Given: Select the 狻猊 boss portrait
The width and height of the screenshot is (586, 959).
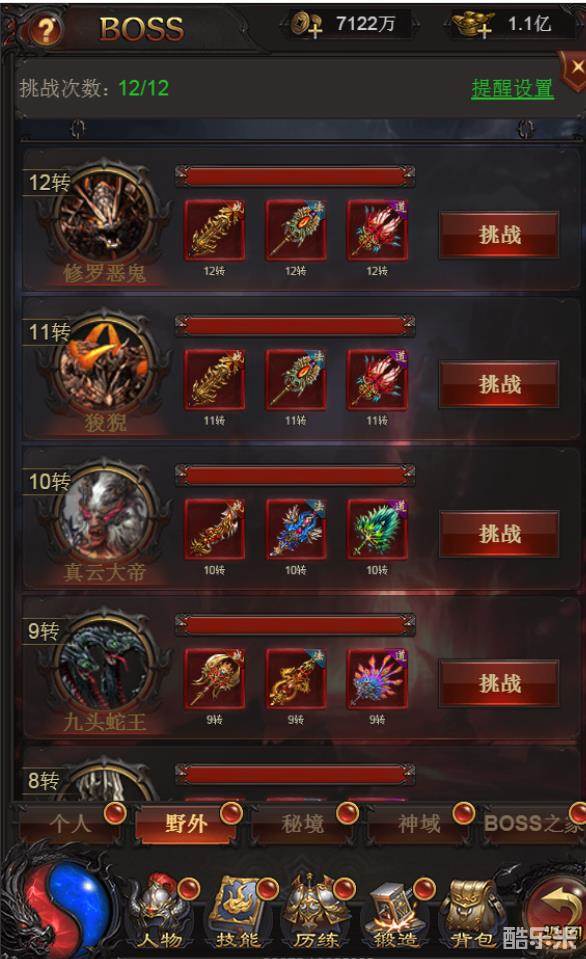Looking at the screenshot, I should coord(104,367).
